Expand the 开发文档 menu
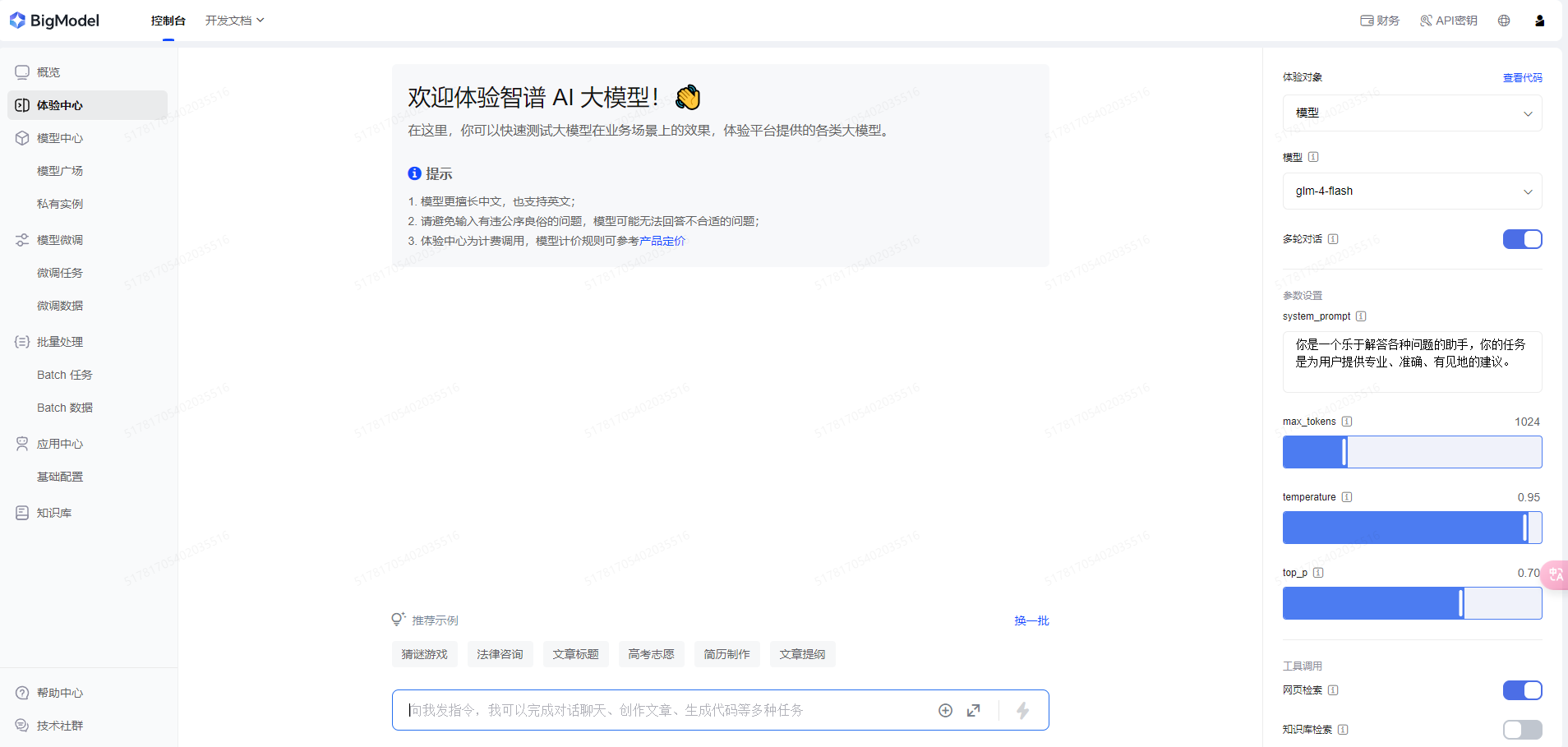The width and height of the screenshot is (1568, 747). pyautogui.click(x=234, y=21)
